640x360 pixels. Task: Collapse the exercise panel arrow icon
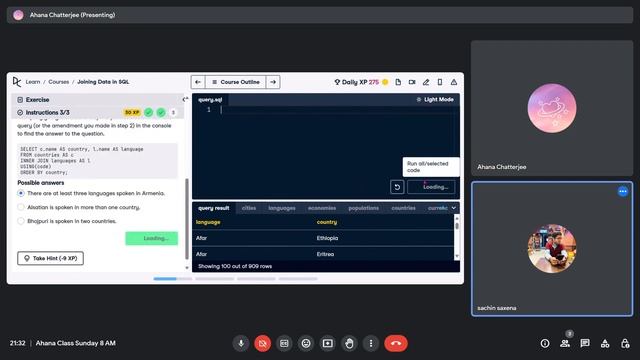(x=185, y=99)
